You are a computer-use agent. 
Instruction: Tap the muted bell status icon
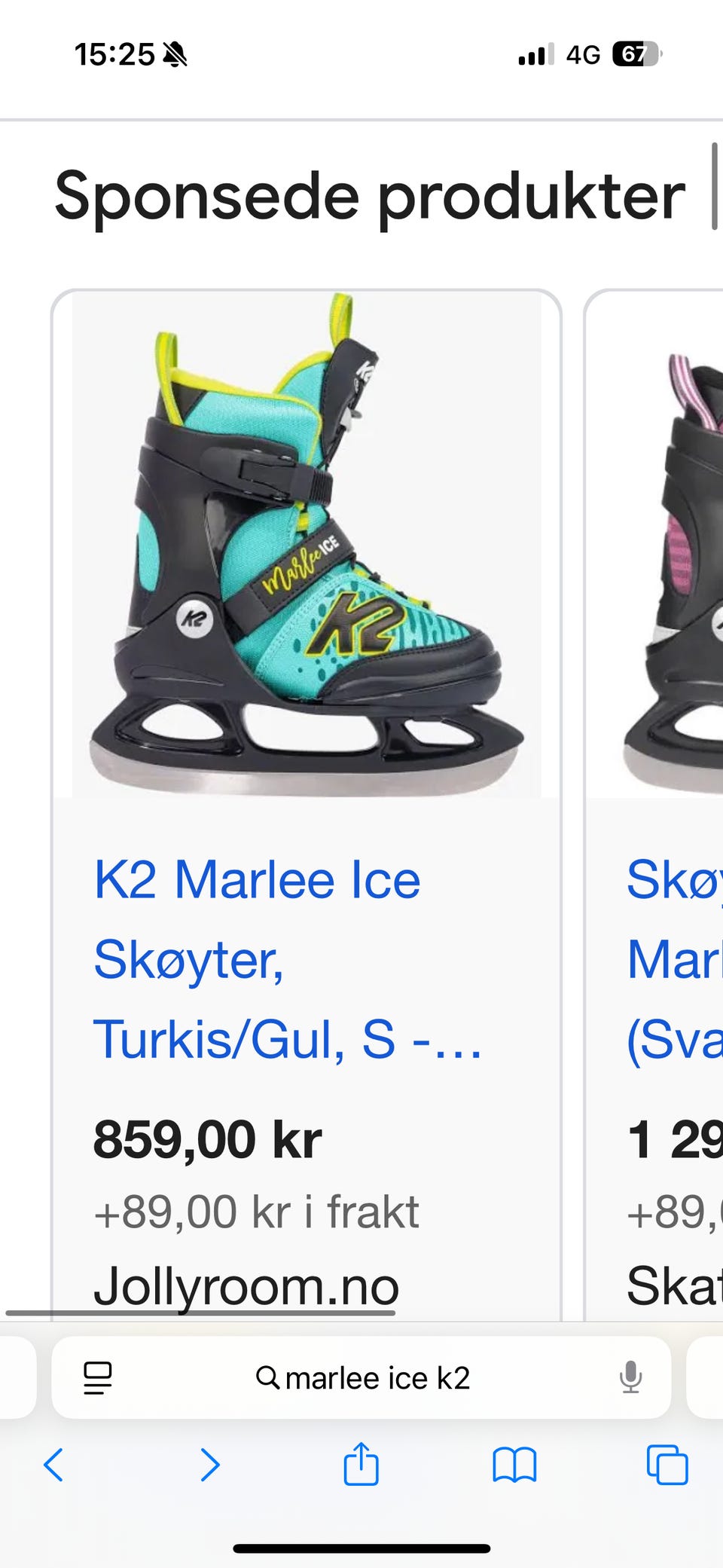pyautogui.click(x=175, y=54)
